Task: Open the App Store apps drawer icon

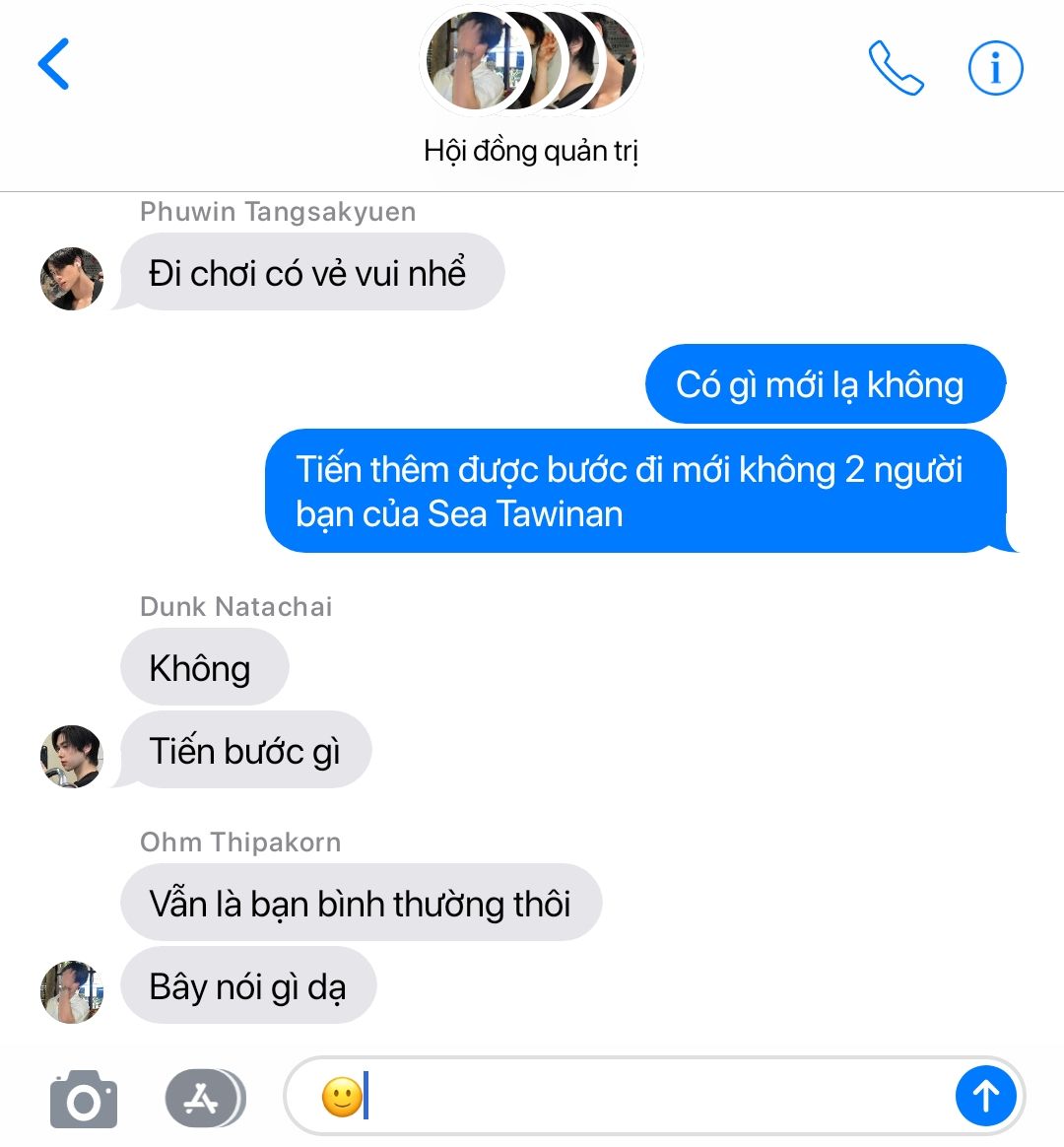Action: tap(205, 1098)
